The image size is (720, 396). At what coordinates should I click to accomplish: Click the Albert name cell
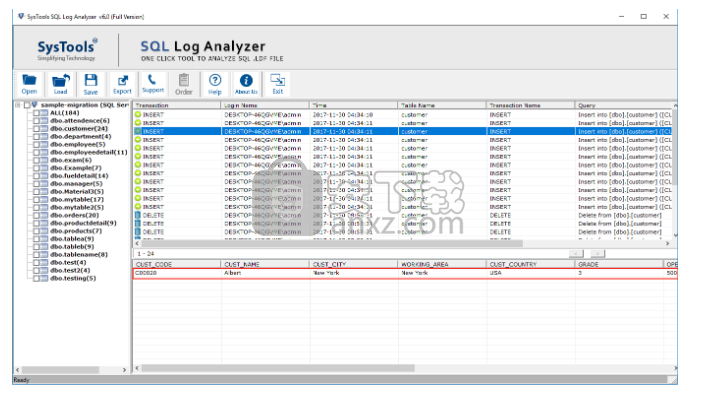265,273
